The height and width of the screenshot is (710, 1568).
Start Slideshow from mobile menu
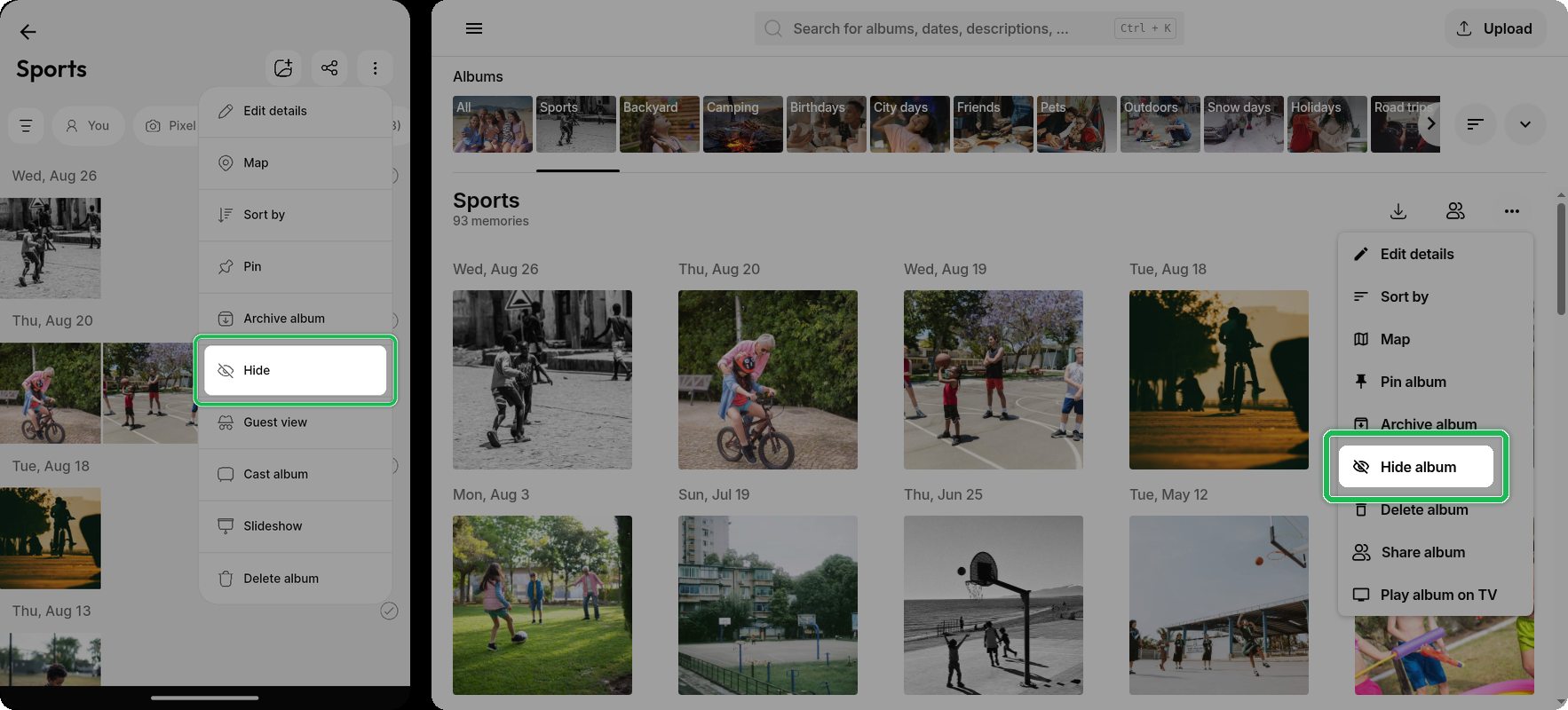[296, 526]
